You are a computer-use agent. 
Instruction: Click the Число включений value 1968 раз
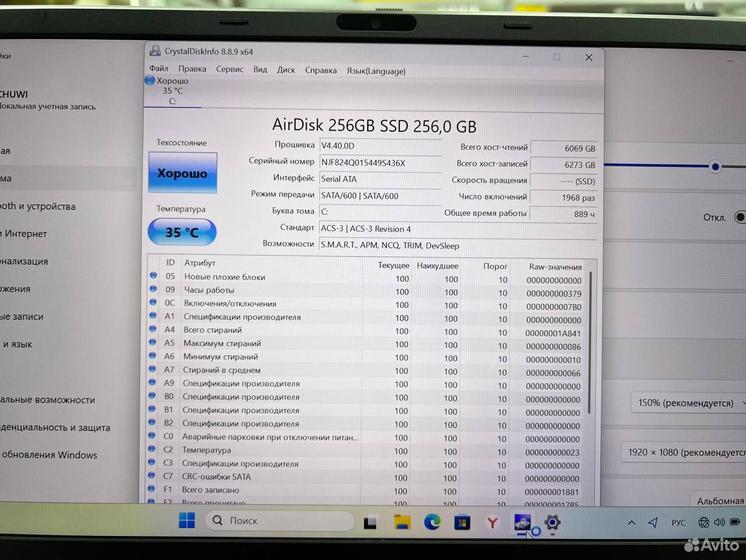click(564, 197)
